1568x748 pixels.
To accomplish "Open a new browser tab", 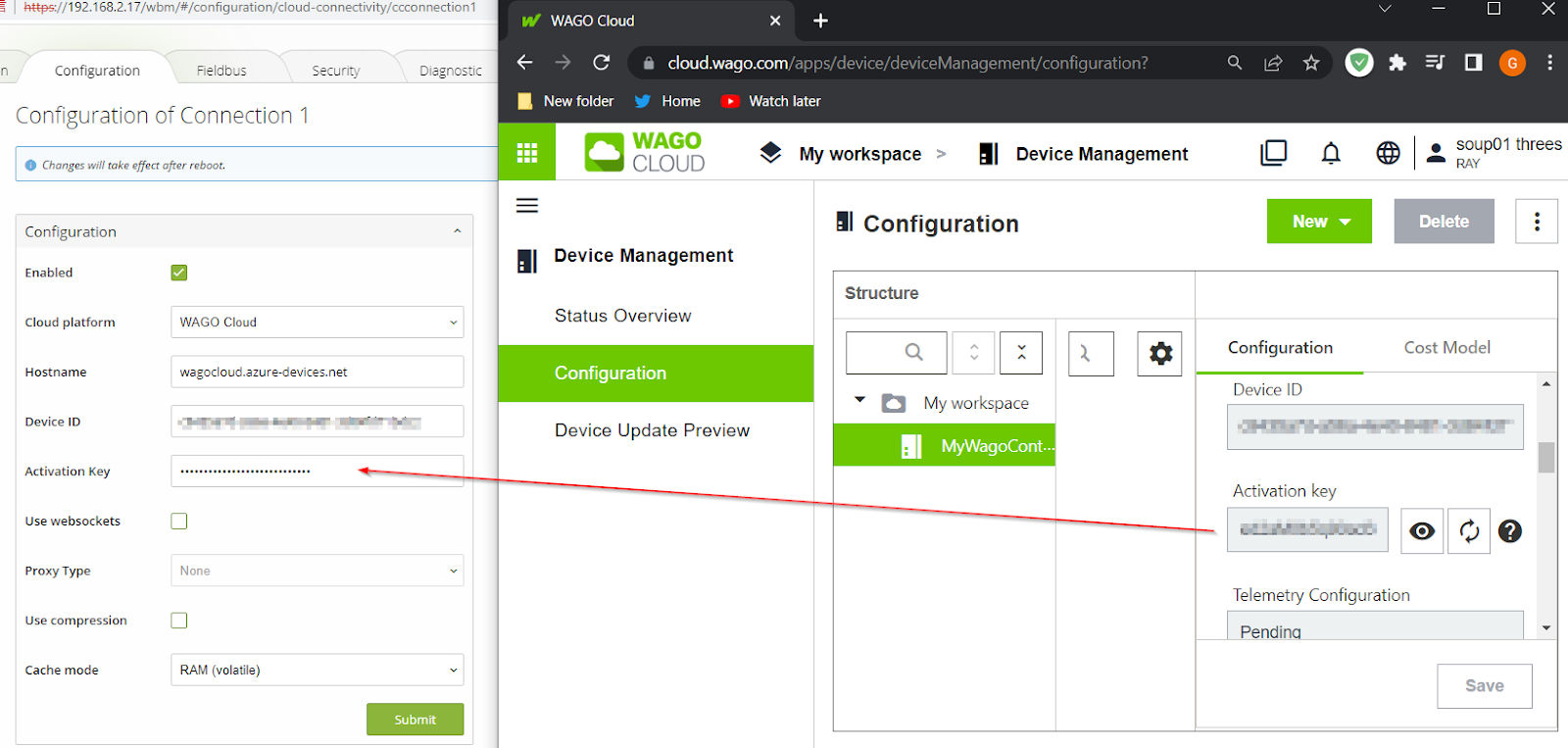I will [x=820, y=21].
